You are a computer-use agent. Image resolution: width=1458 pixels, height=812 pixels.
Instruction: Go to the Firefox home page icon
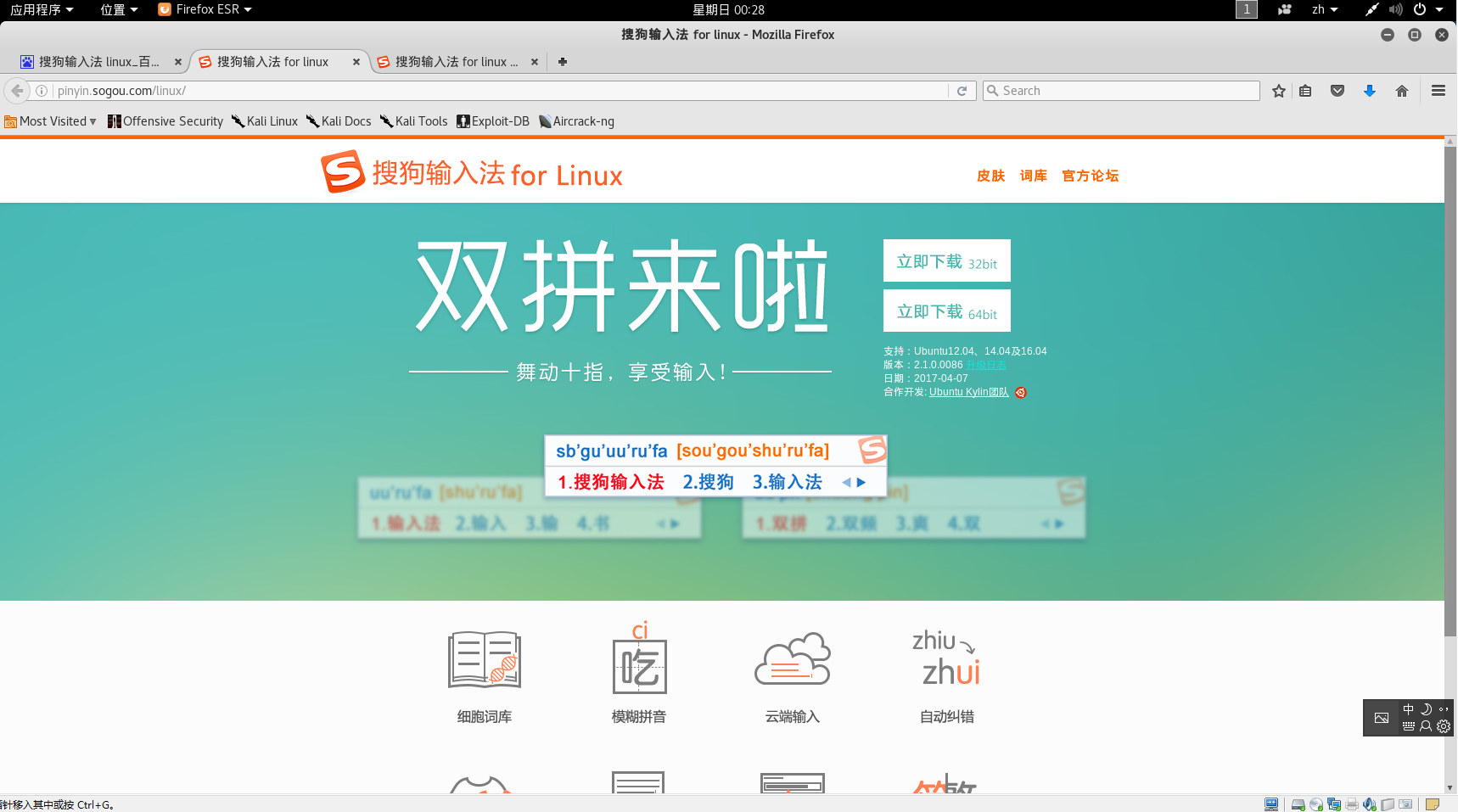[1402, 91]
